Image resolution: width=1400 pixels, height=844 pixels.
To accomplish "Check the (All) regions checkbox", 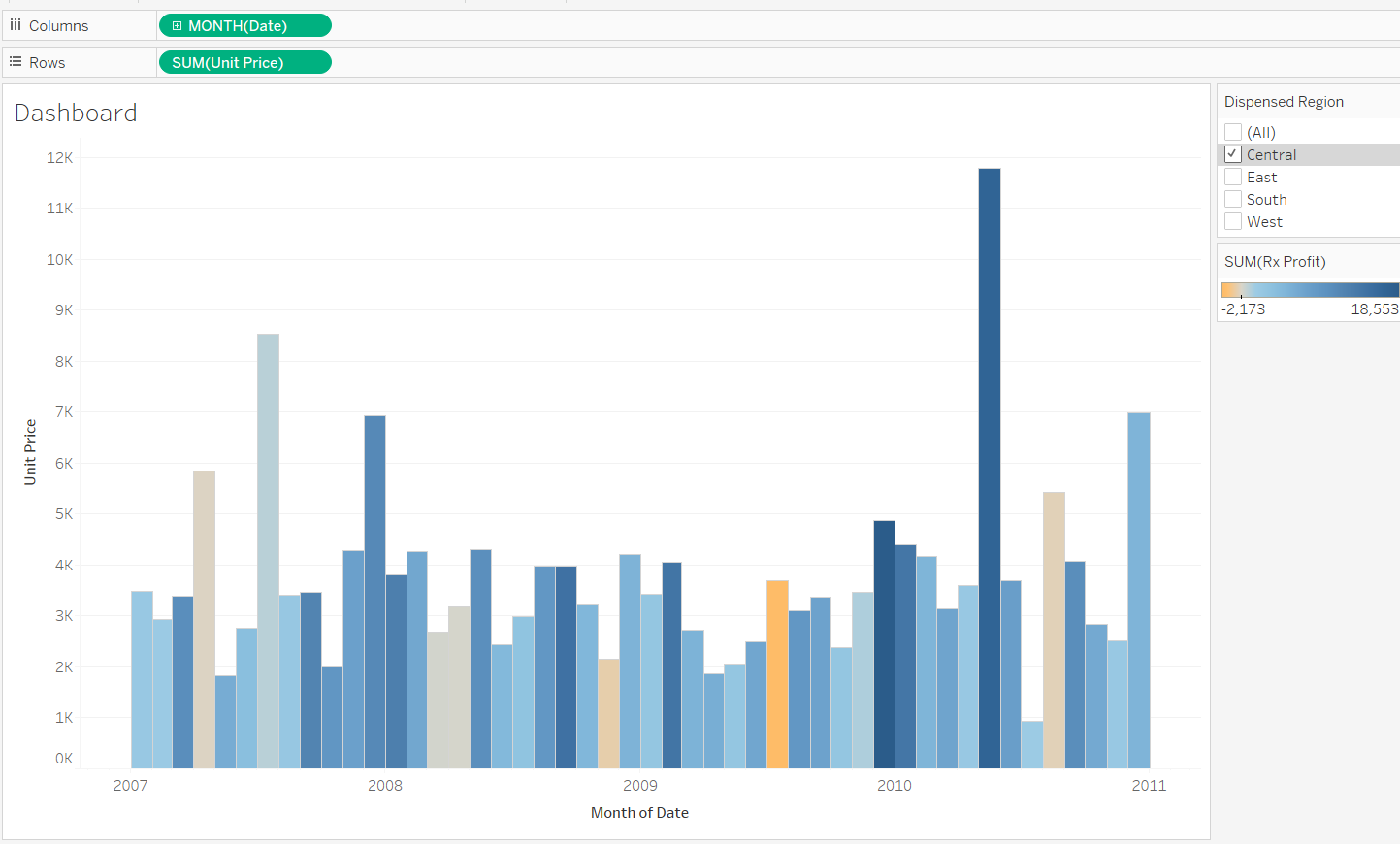I will point(1233,131).
